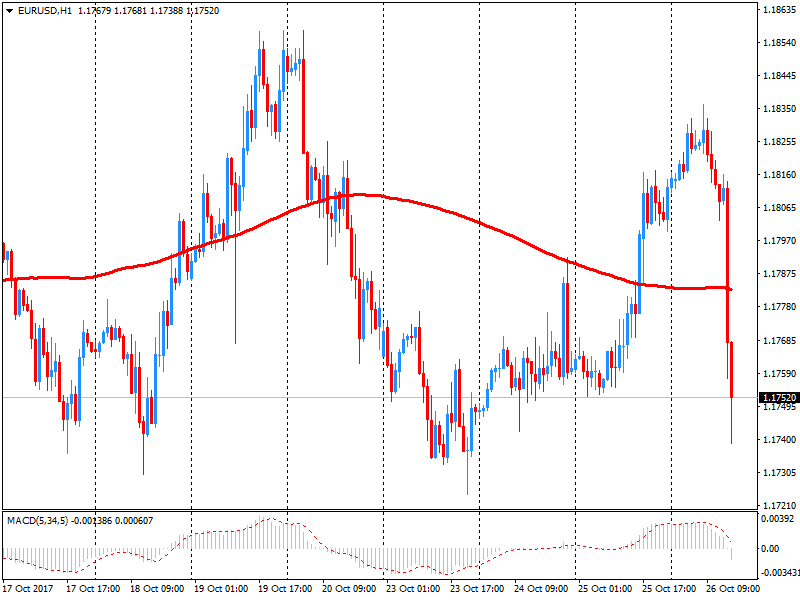Select the 23 Oct 01:00 time label

point(413,589)
